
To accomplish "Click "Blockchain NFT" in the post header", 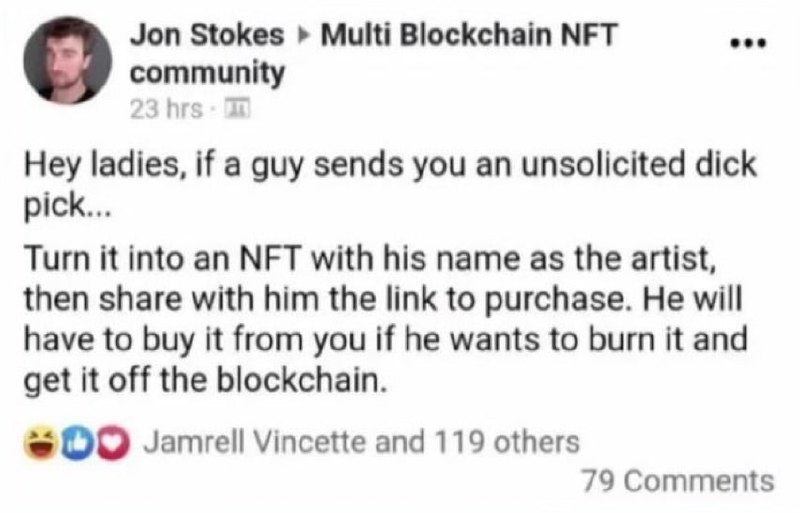I will [x=502, y=37].
